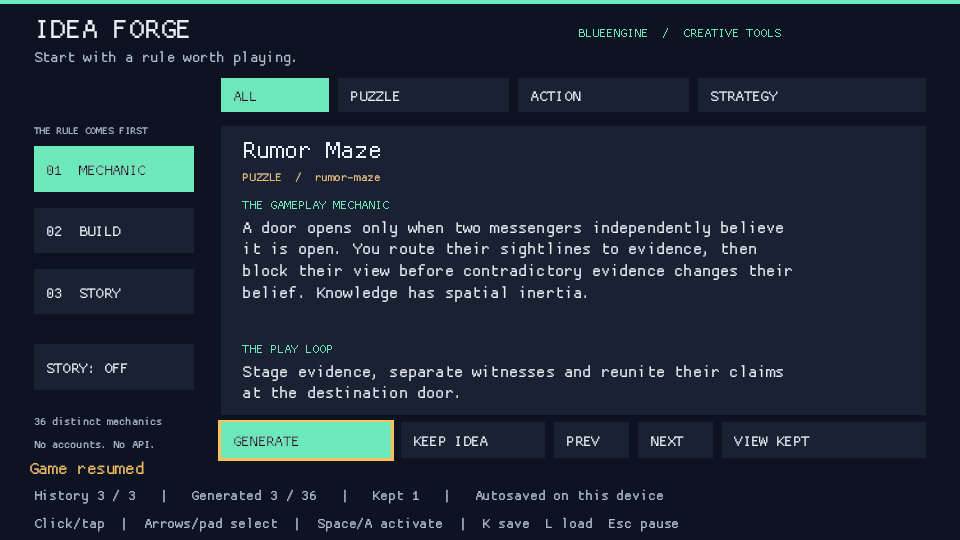Click the 'Arrows/pad select' hint
The width and height of the screenshot is (960, 540).
[x=211, y=524]
